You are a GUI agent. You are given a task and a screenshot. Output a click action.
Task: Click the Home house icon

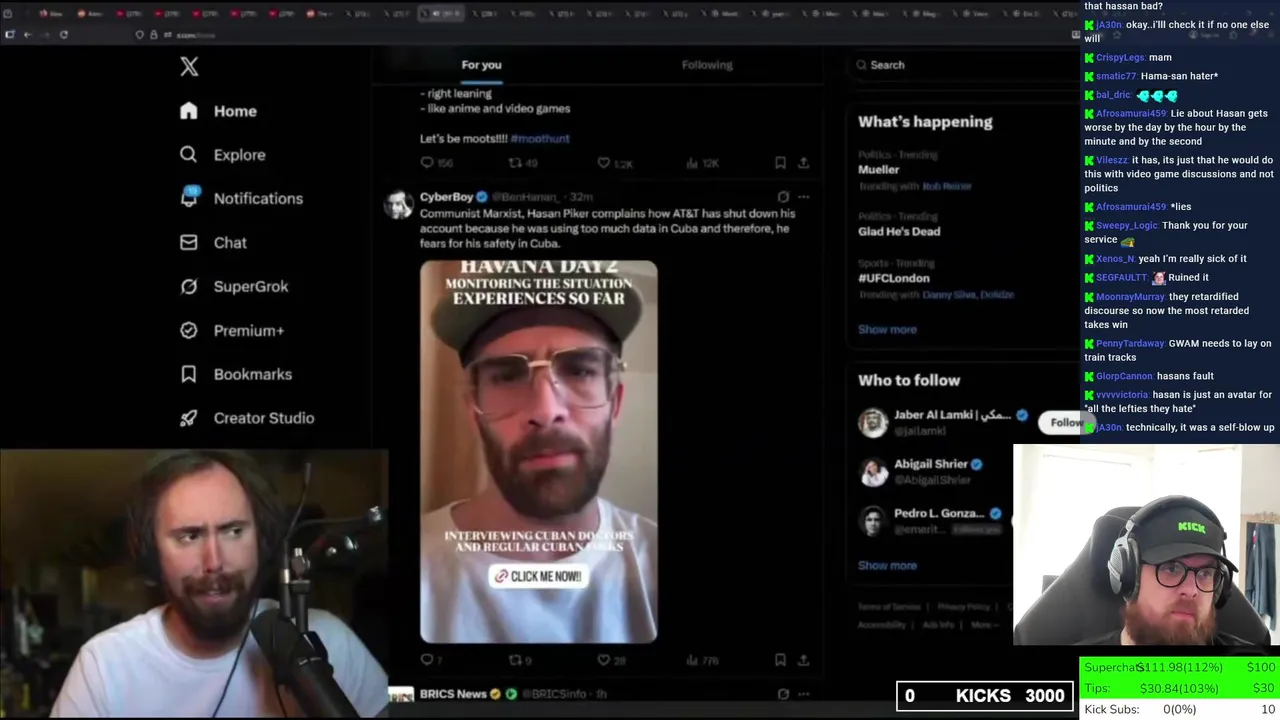tap(189, 111)
